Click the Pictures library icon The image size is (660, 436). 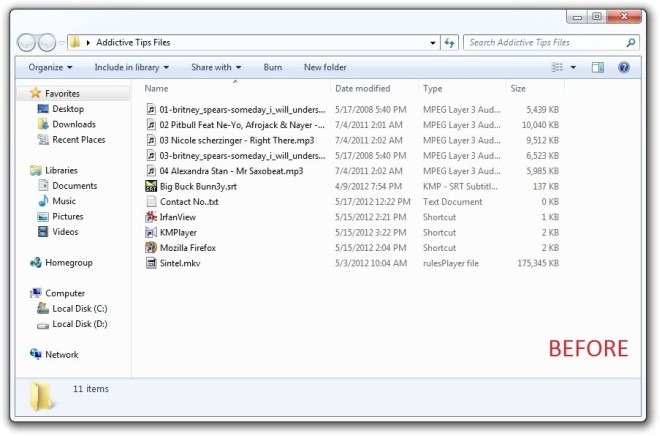(43, 216)
